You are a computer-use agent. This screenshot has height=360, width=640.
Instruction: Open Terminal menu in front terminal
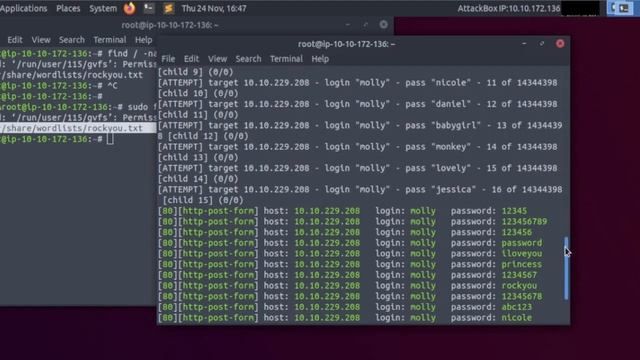[286, 59]
